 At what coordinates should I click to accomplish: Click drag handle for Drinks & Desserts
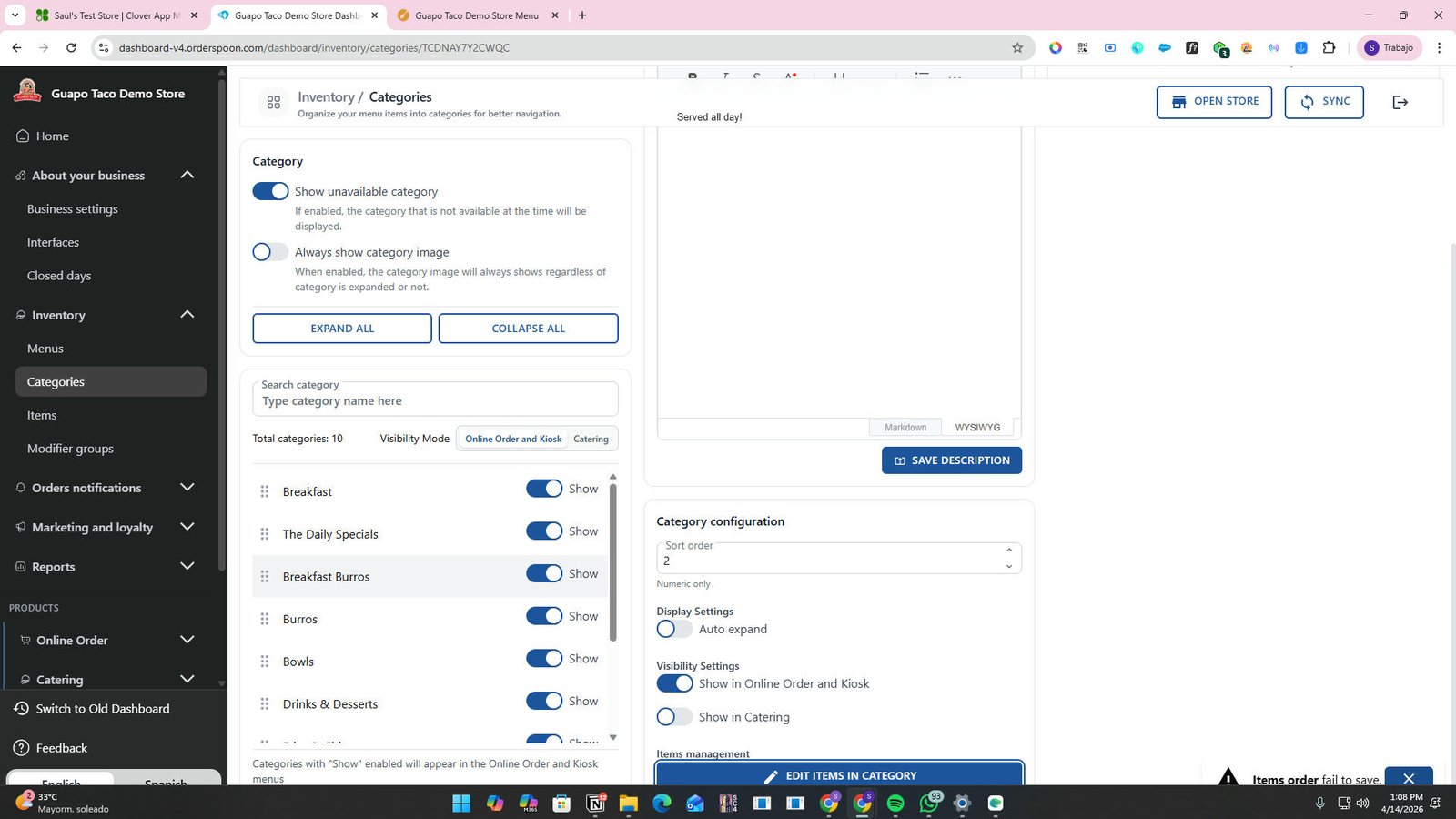click(265, 703)
